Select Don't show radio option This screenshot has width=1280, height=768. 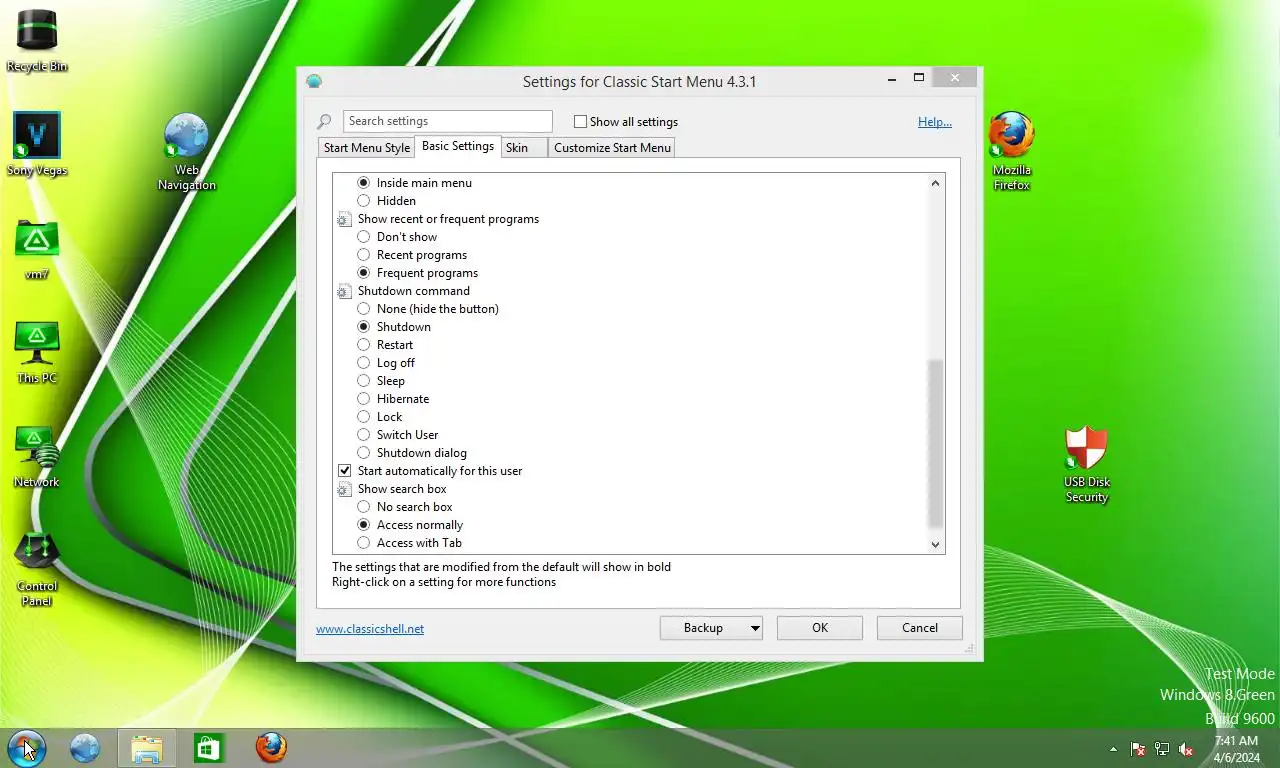tap(364, 237)
